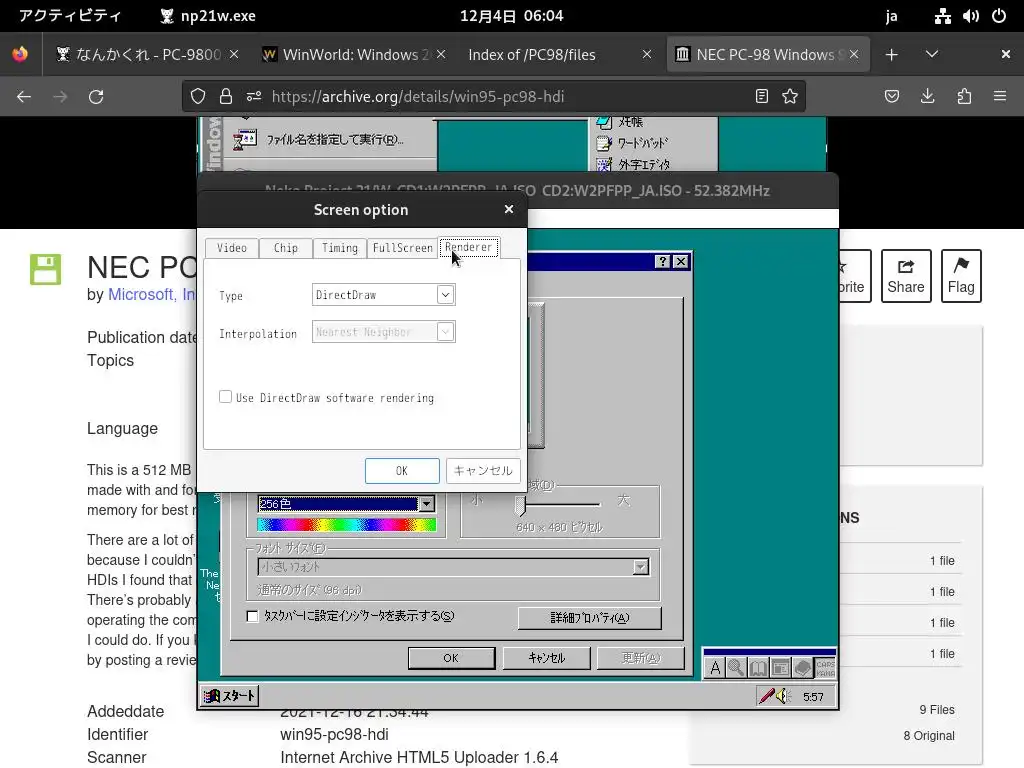
Task: Open the Firefox downloads panel
Action: pos(927,97)
